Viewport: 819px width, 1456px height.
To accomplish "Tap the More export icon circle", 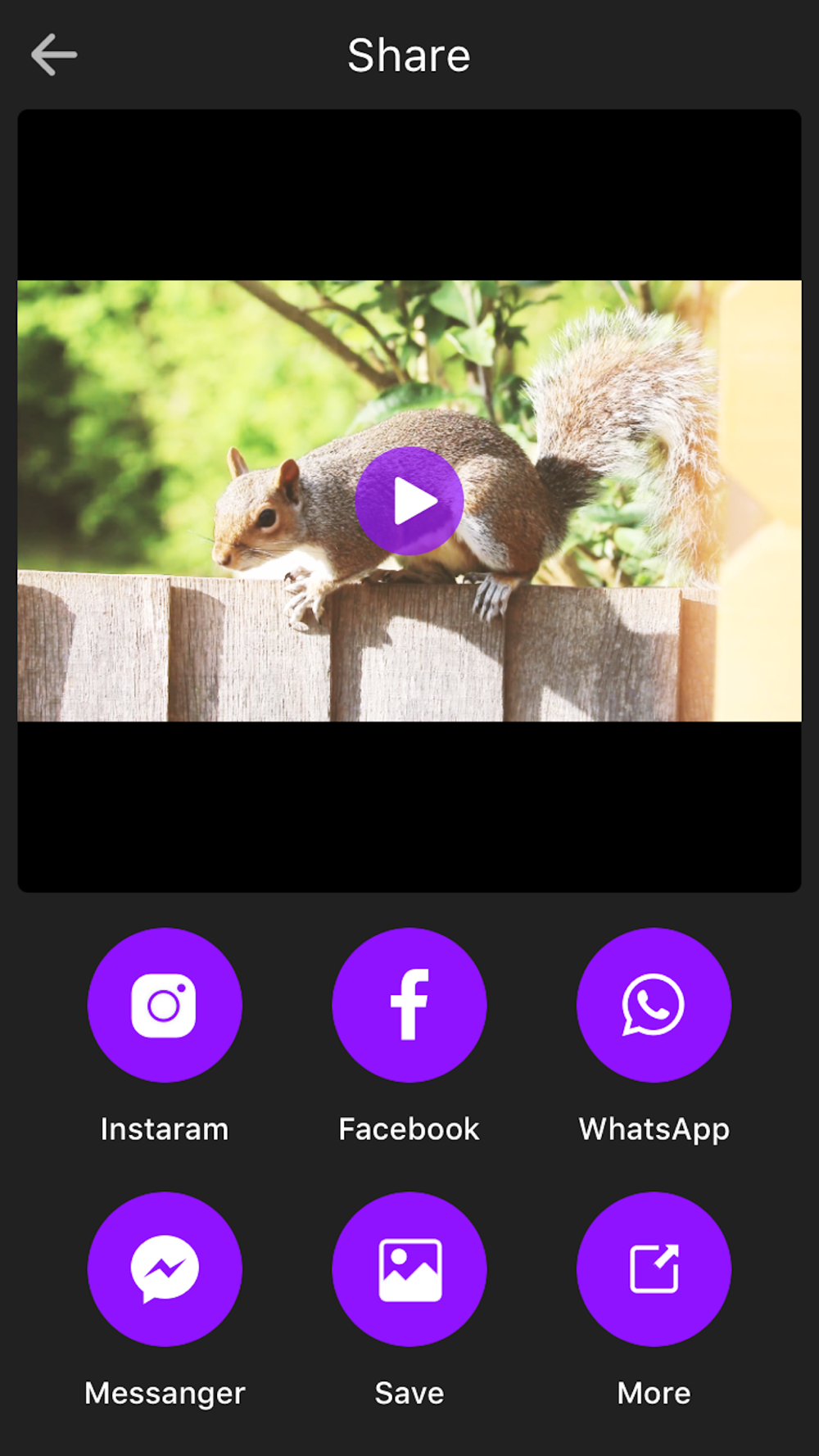I will [x=654, y=1268].
